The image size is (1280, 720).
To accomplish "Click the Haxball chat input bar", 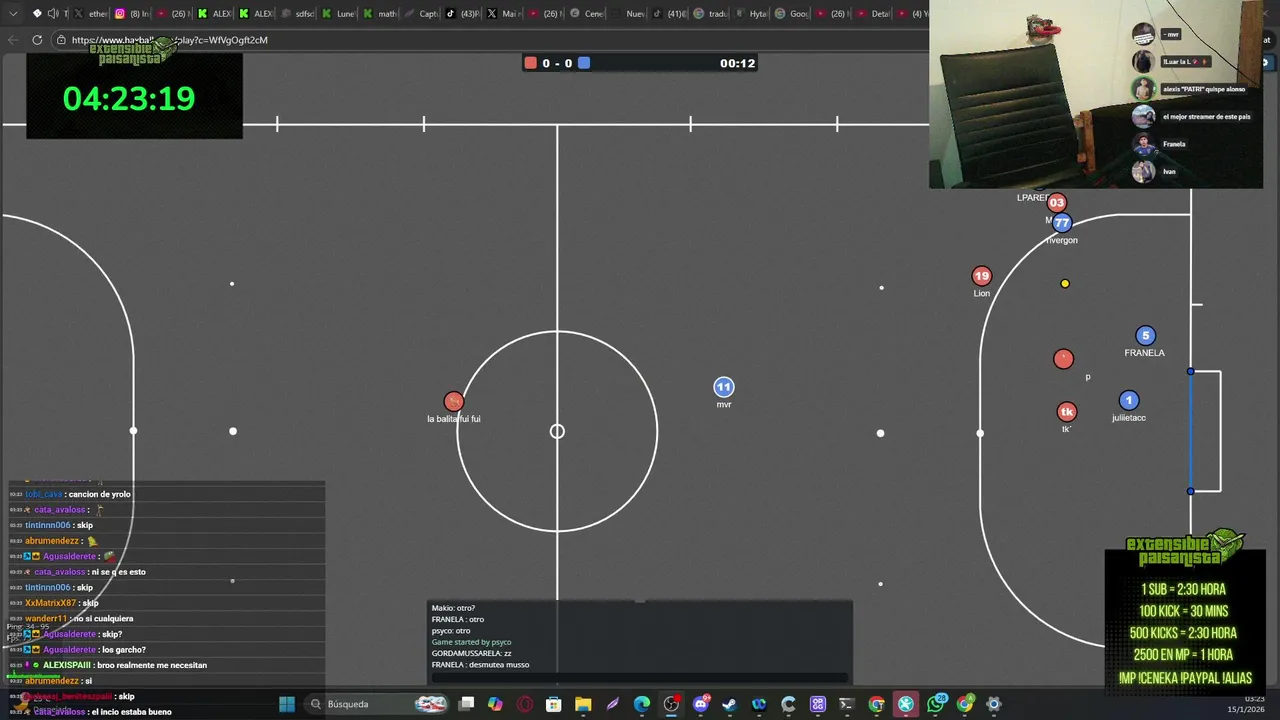I will (640, 677).
